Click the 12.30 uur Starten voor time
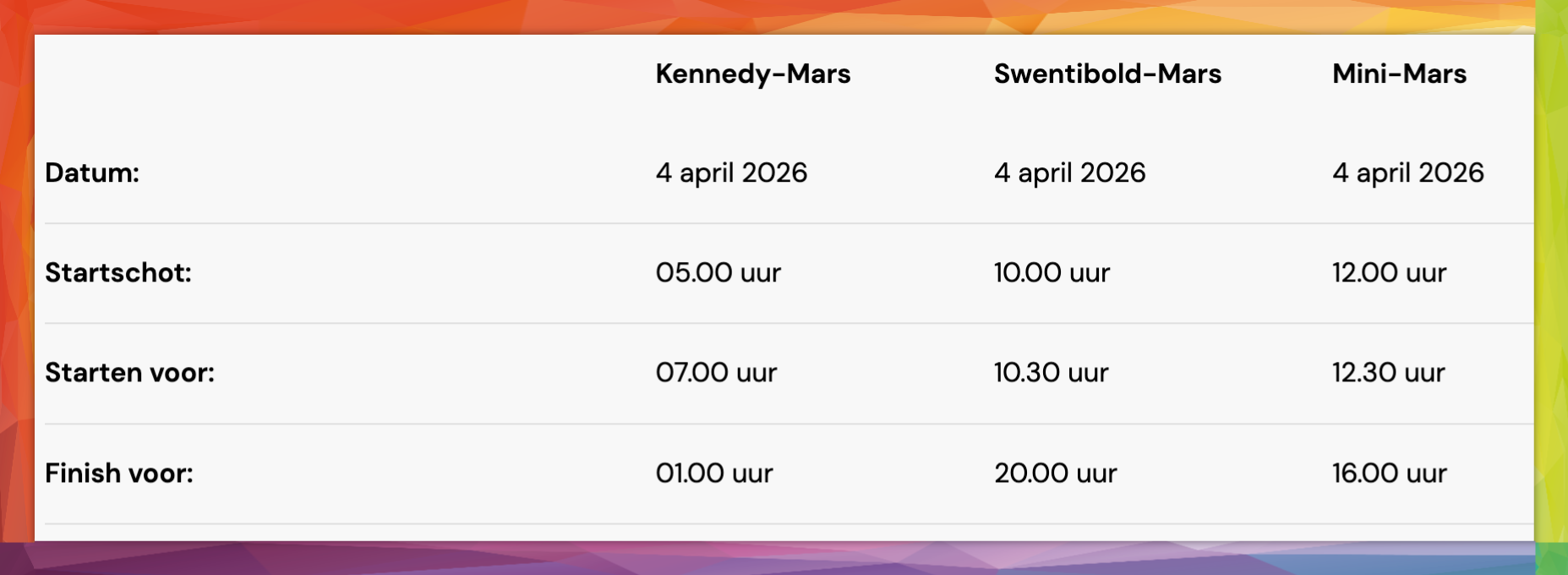 (1388, 373)
